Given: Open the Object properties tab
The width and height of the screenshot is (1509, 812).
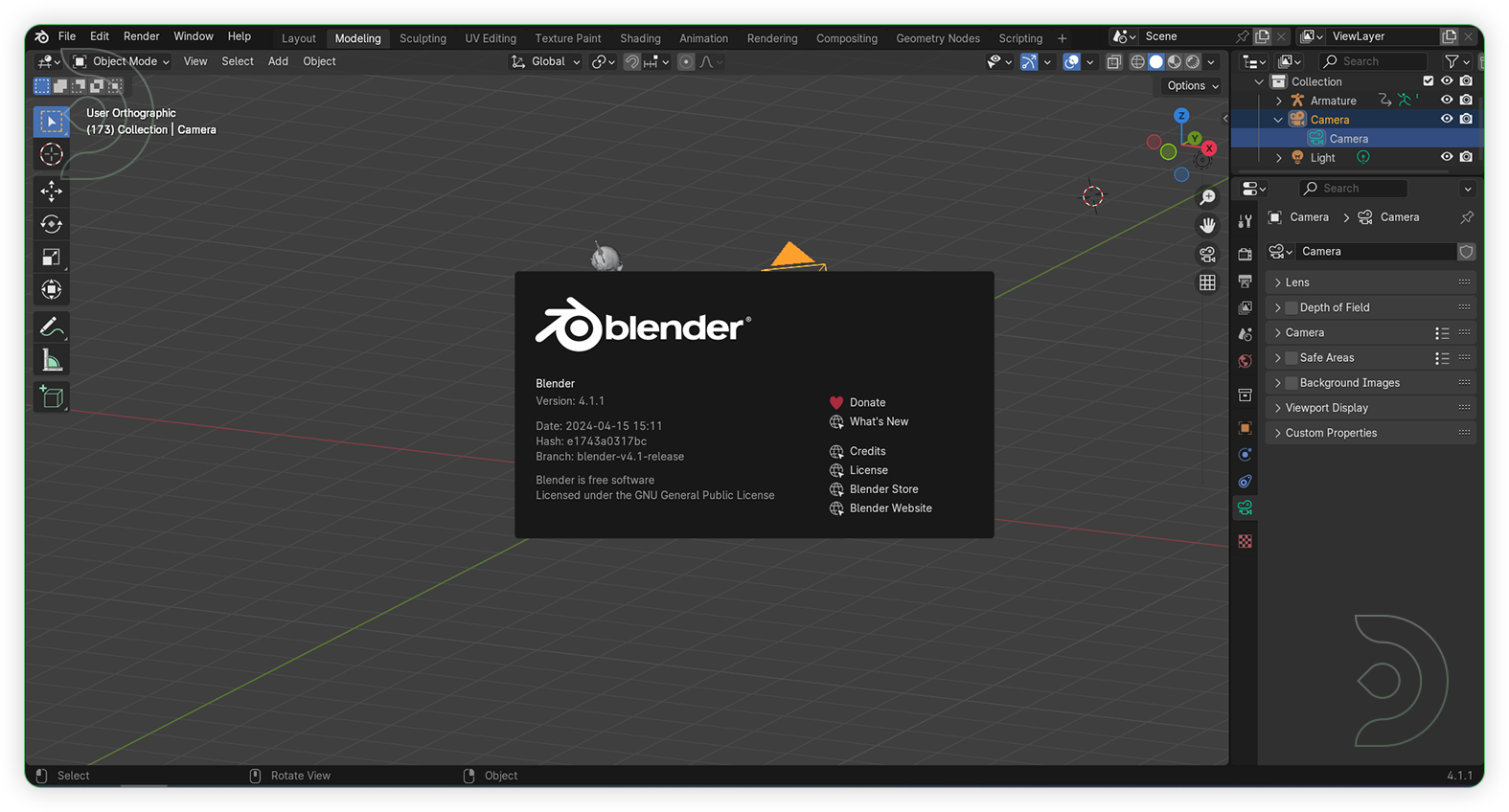Looking at the screenshot, I should (x=1245, y=428).
